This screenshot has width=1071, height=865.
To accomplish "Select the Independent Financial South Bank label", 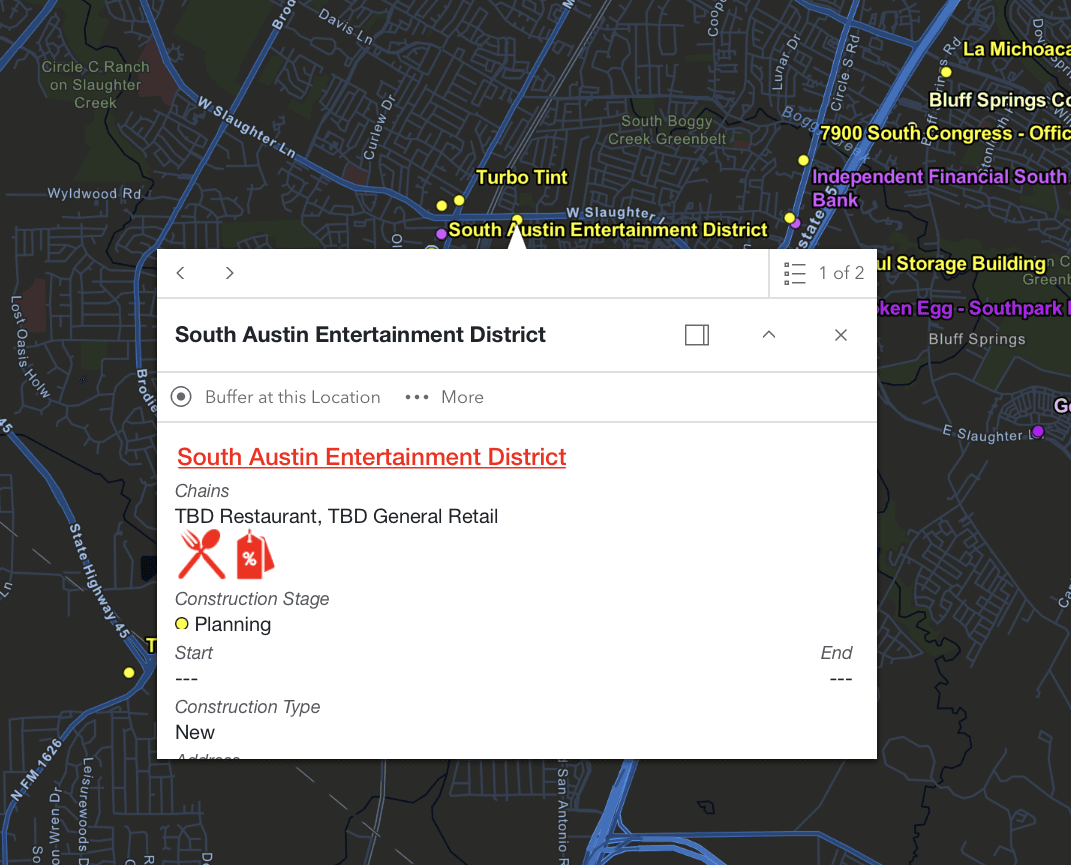I will pyautogui.click(x=940, y=188).
